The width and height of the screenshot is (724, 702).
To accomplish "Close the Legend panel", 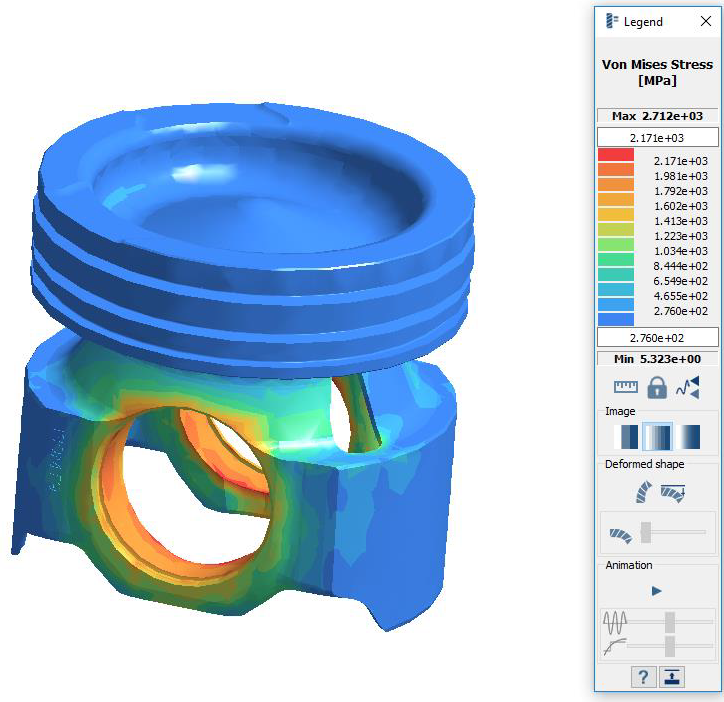I will click(x=706, y=22).
